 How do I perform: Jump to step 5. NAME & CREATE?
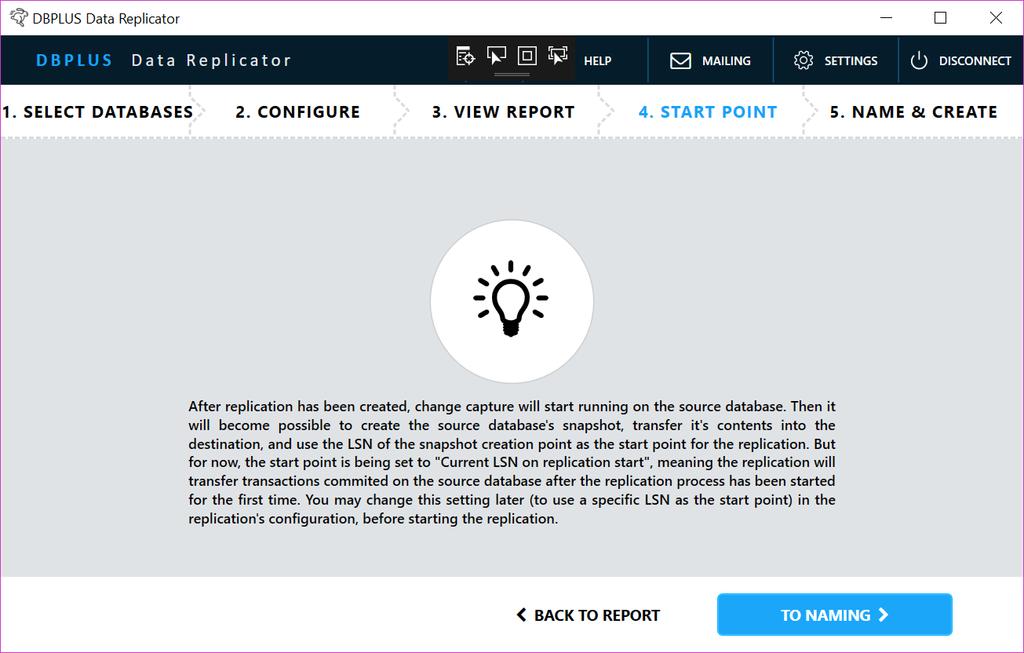coord(914,112)
